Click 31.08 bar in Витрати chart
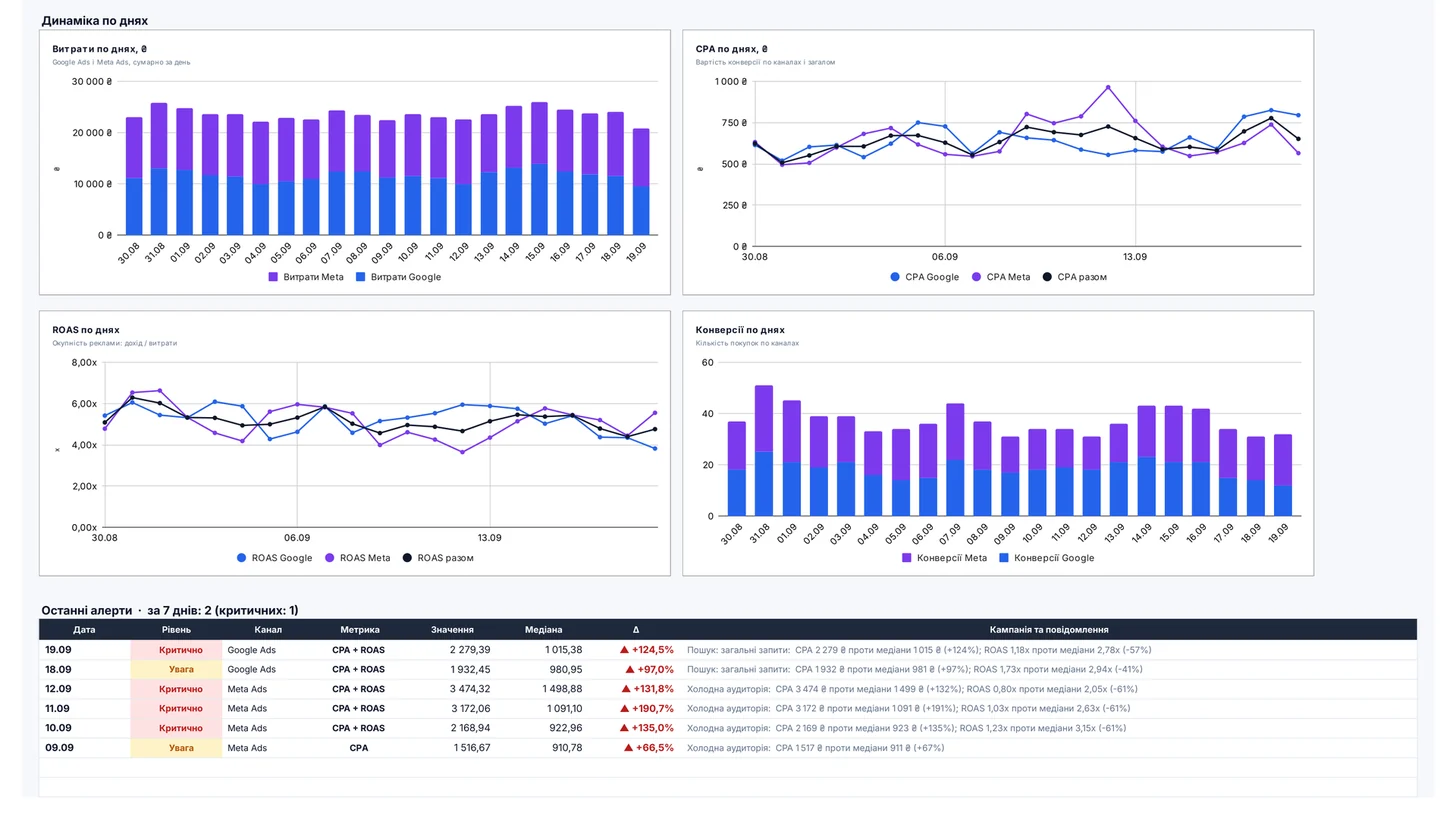Image resolution: width=1456 pixels, height=819 pixels. 159,169
